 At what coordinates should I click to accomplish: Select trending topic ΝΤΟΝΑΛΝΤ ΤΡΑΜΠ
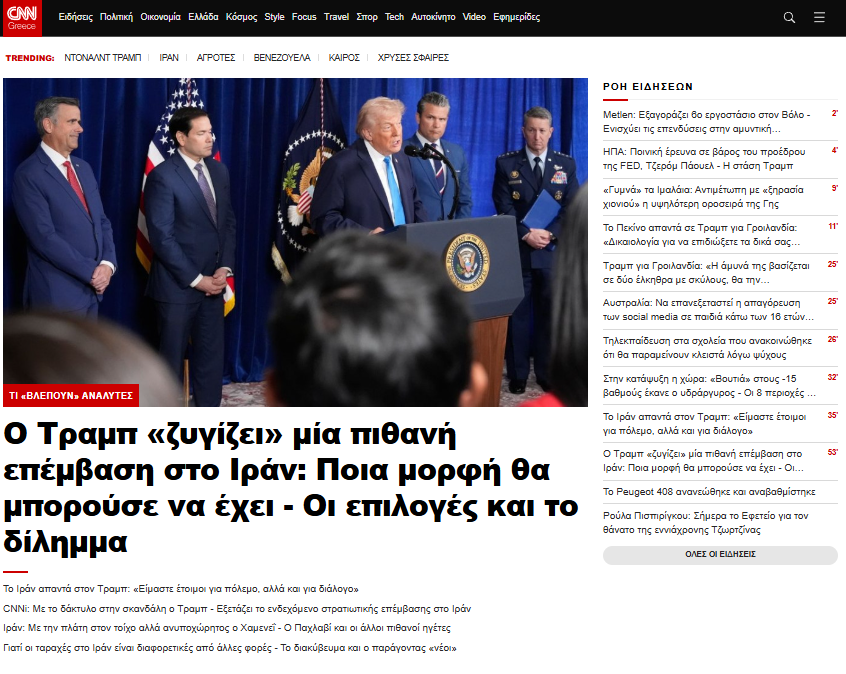click(x=103, y=58)
